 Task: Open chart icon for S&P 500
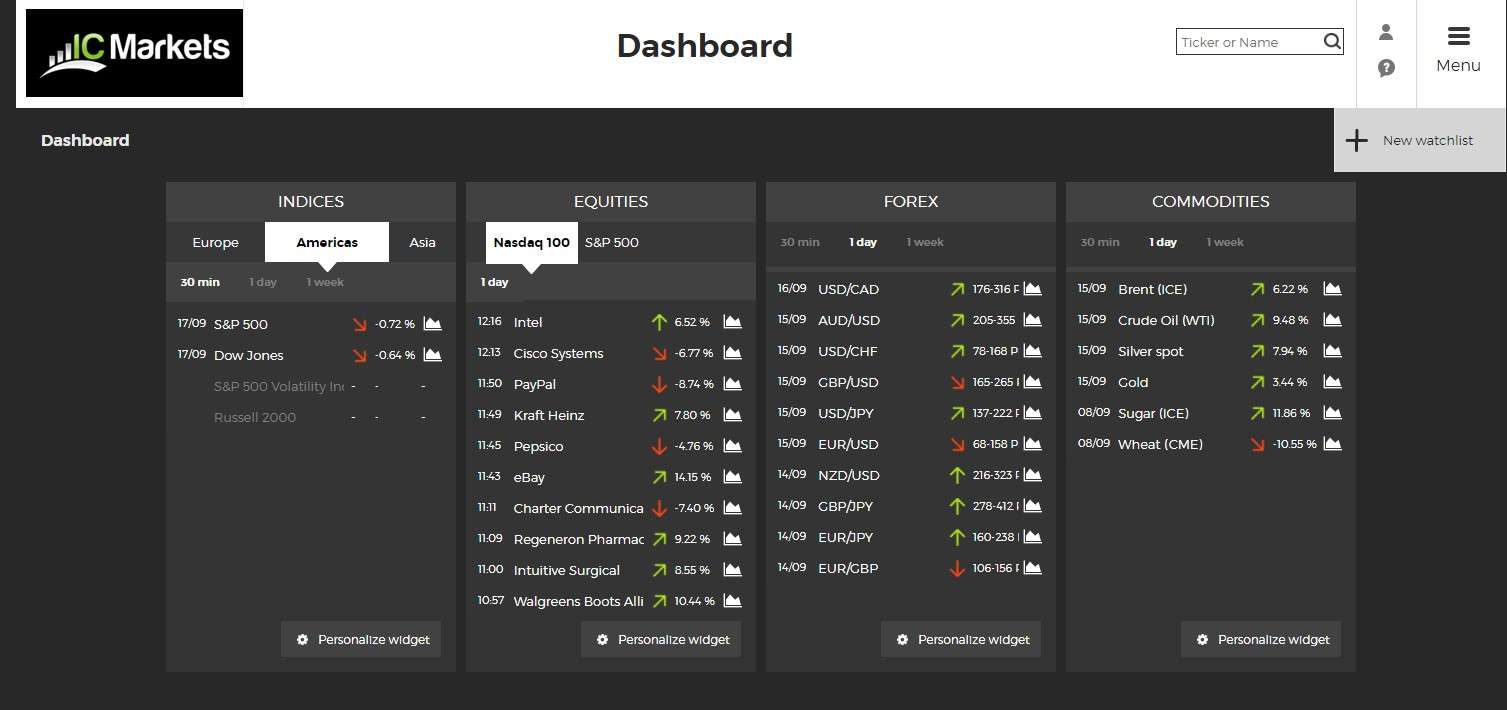(432, 324)
